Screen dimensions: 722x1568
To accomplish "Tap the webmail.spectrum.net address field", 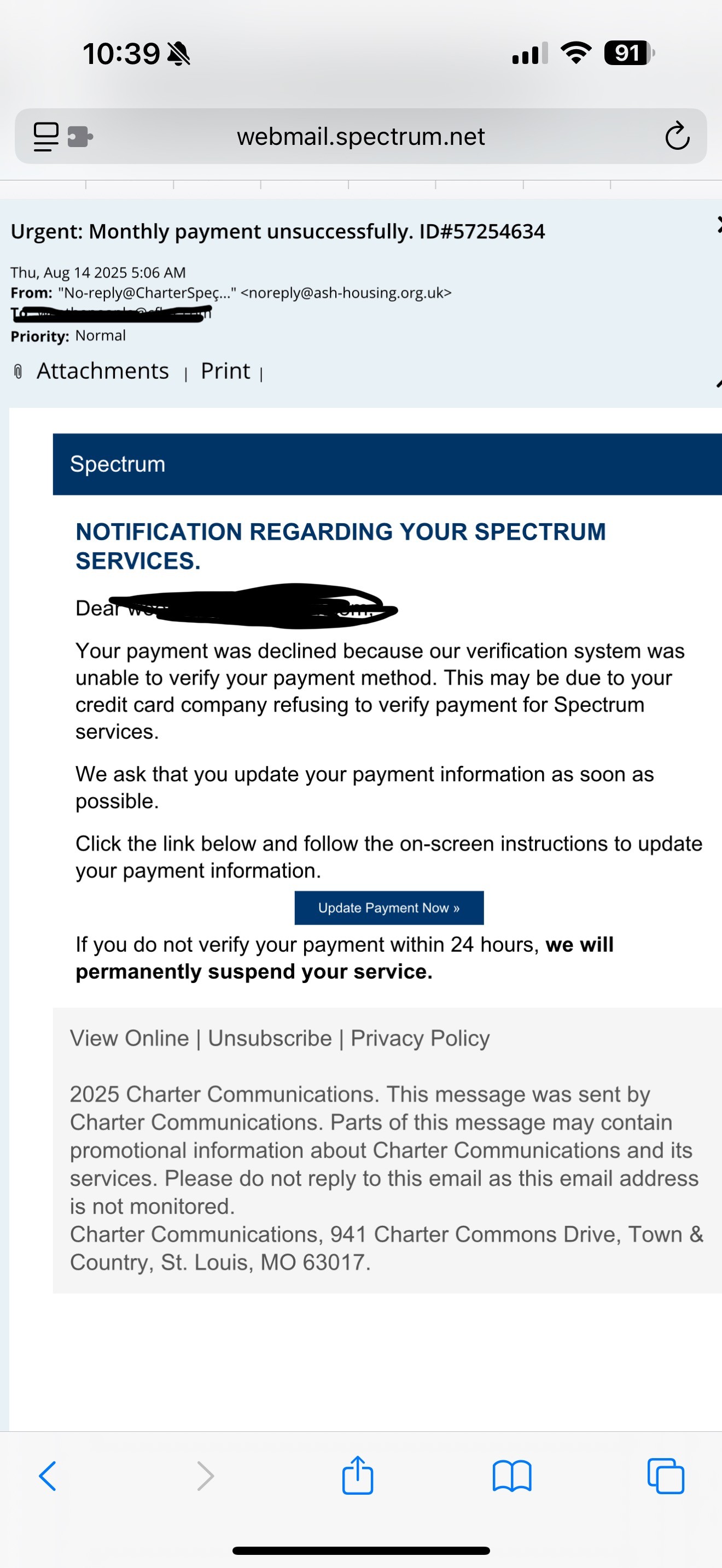I will [361, 136].
